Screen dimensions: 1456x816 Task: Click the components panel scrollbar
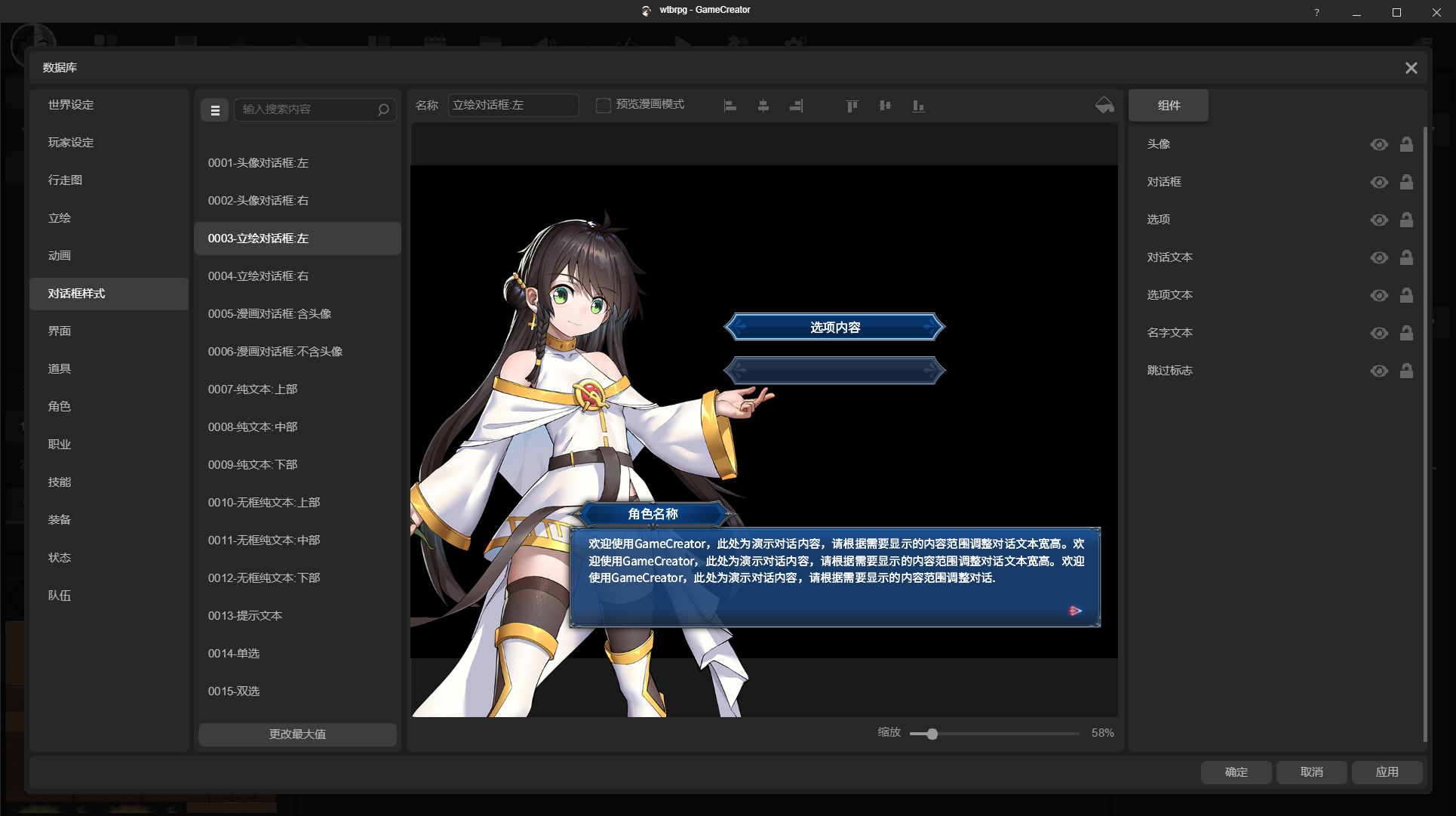(1424, 434)
